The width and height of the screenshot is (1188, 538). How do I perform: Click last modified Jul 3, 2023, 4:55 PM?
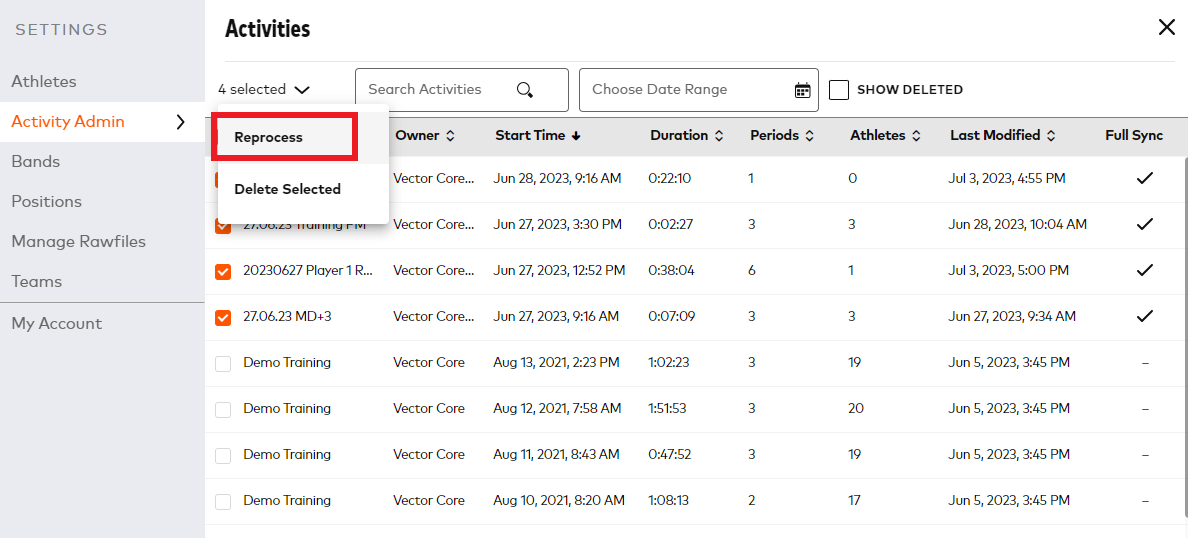click(1007, 179)
